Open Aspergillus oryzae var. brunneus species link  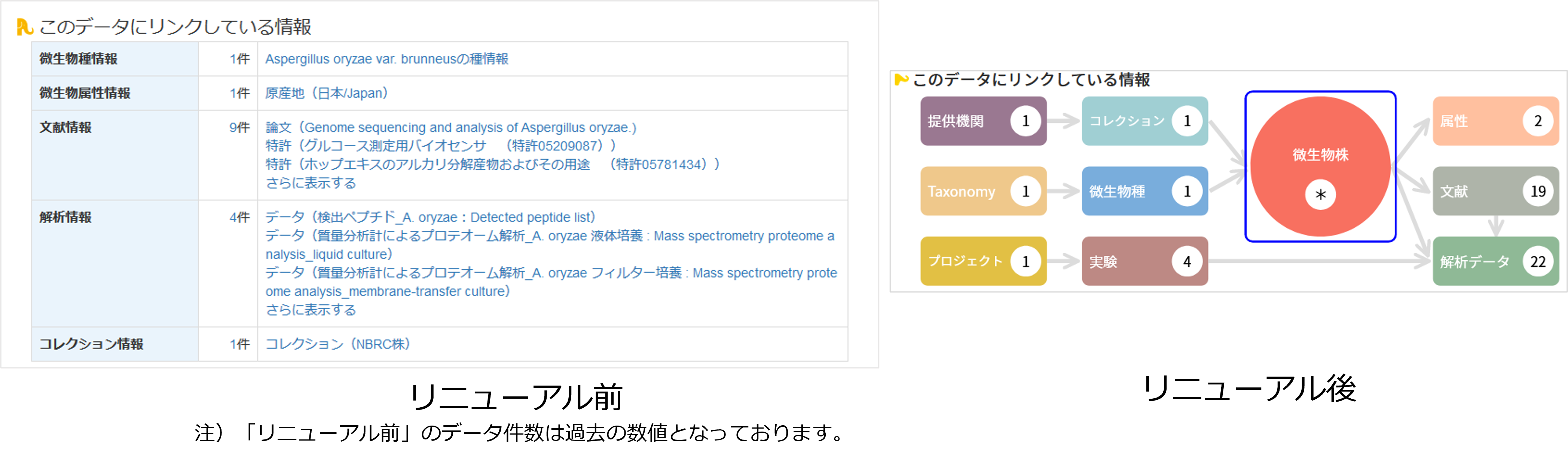386,59
